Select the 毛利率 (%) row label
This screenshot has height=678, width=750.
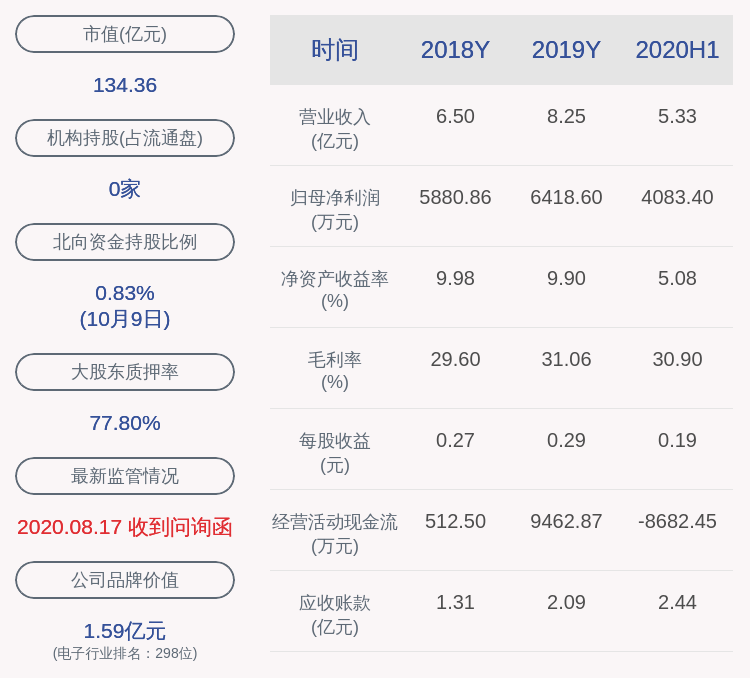tap(335, 371)
